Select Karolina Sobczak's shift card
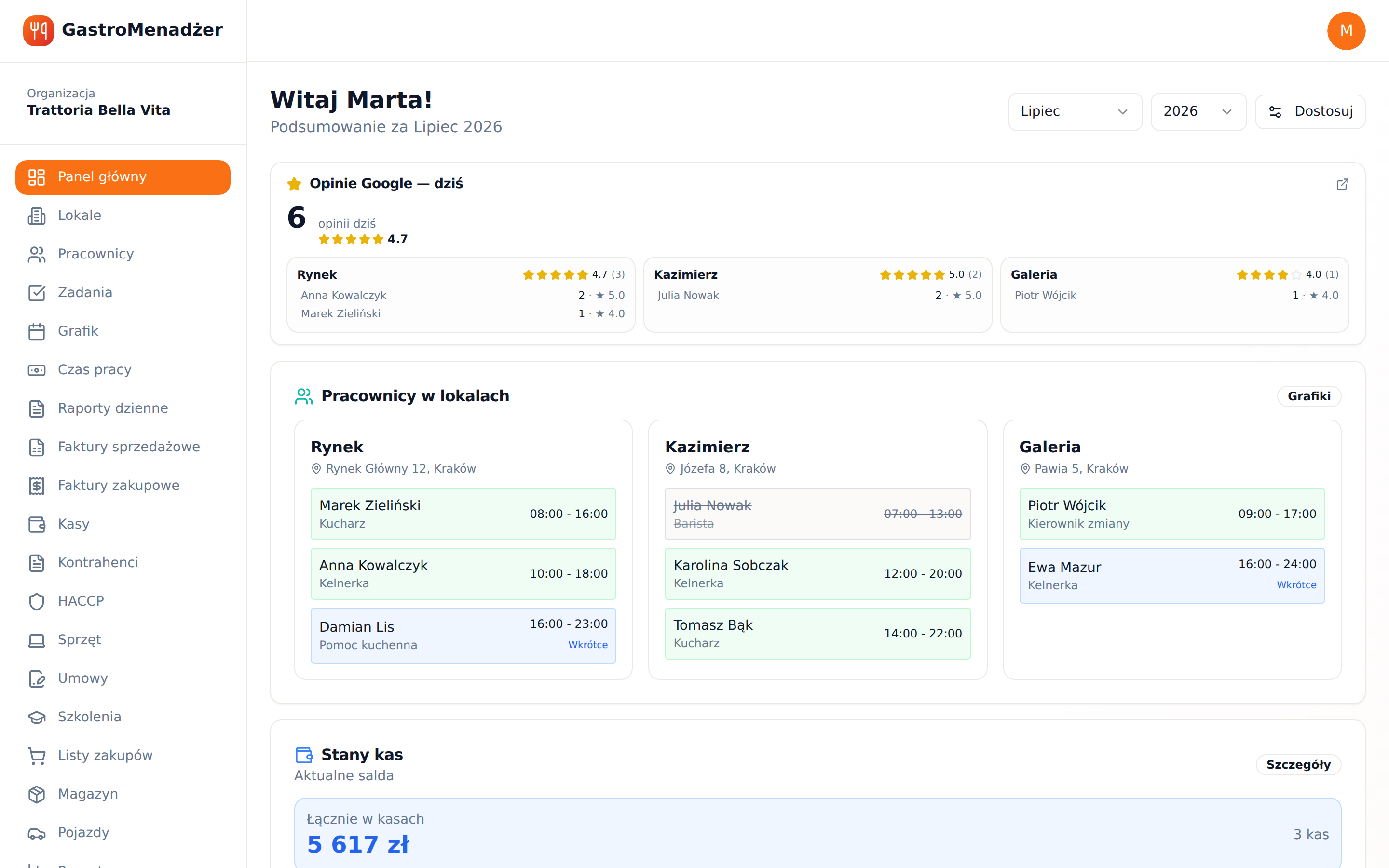Screen dimensions: 1389x868 pos(818,573)
